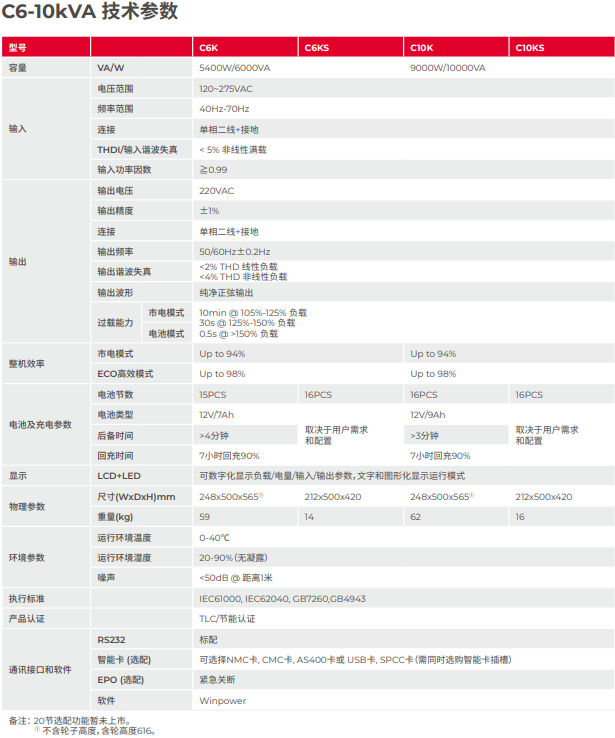
Task: Click the 50/60Hz±0.2Hz output frequency value
Action: [234, 252]
